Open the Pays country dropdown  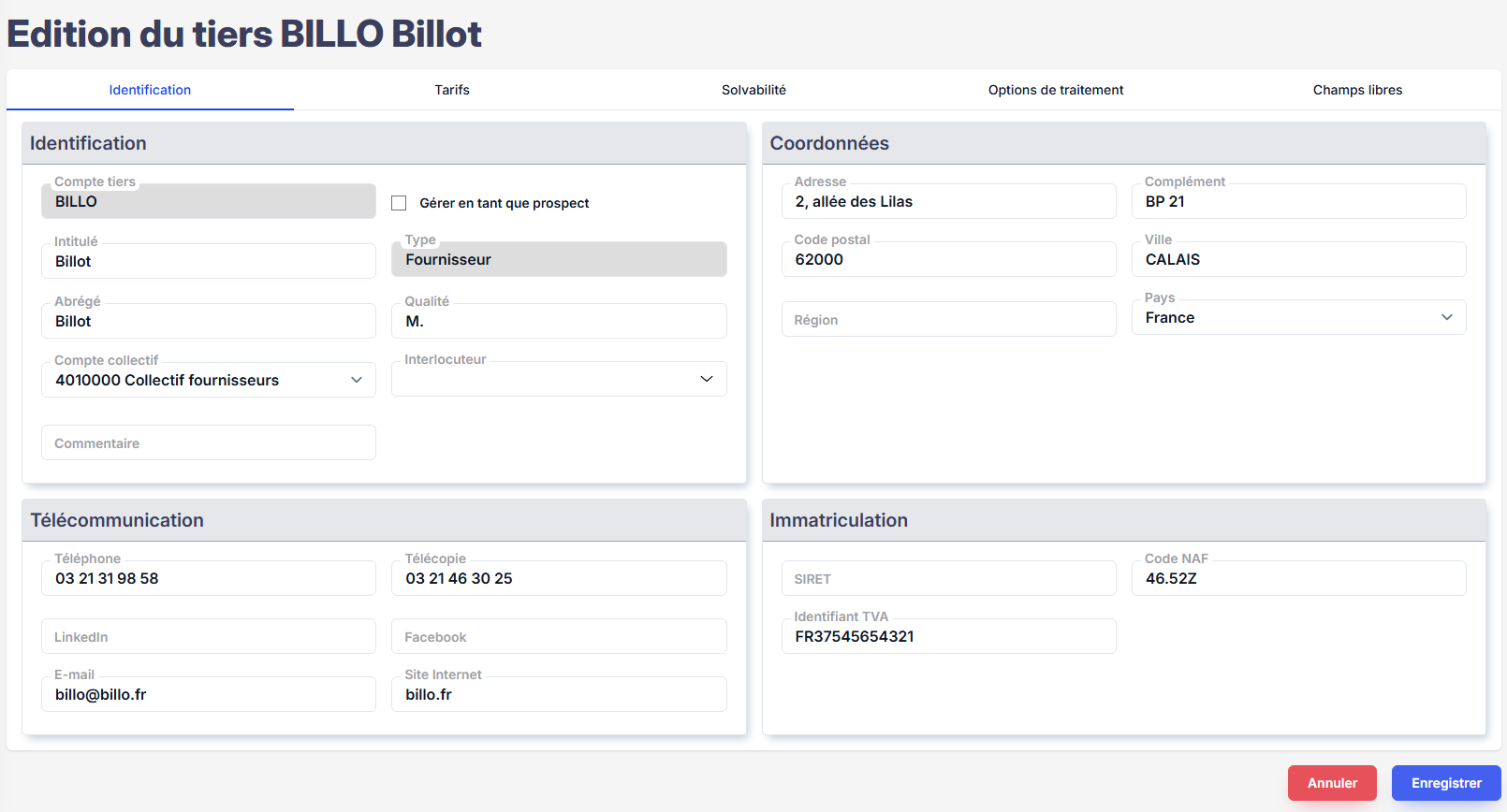click(1297, 318)
